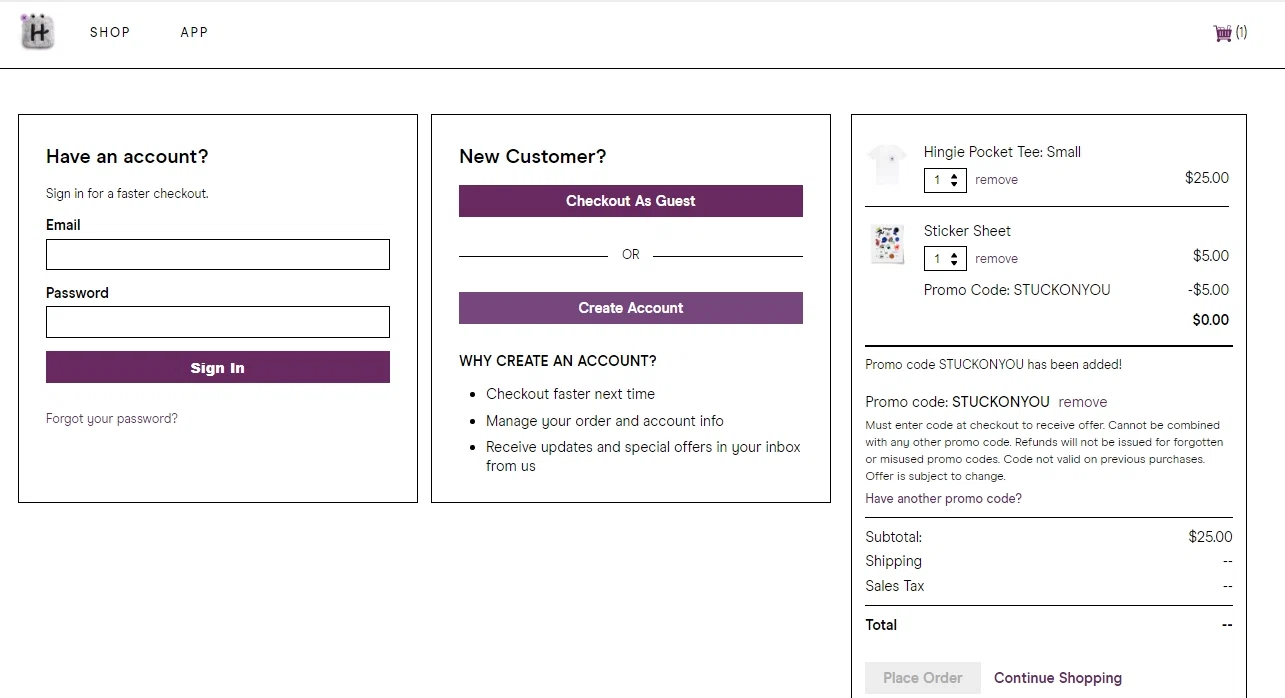Choose Checkout As Guest
1285x698 pixels.
pyautogui.click(x=631, y=201)
